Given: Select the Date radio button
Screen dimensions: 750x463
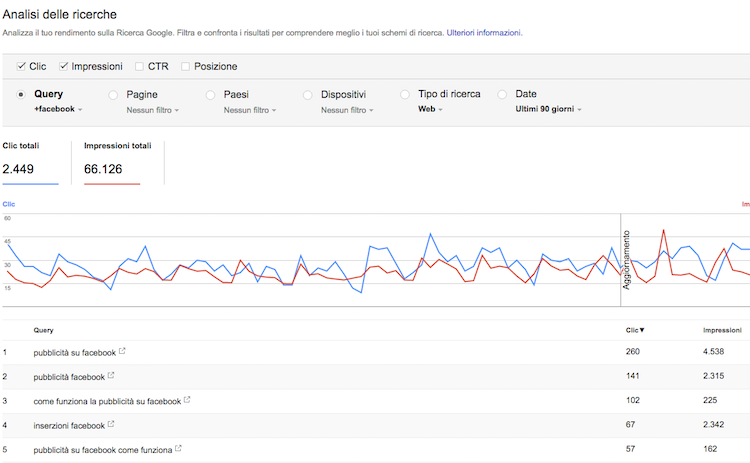Looking at the screenshot, I should (x=502, y=94).
